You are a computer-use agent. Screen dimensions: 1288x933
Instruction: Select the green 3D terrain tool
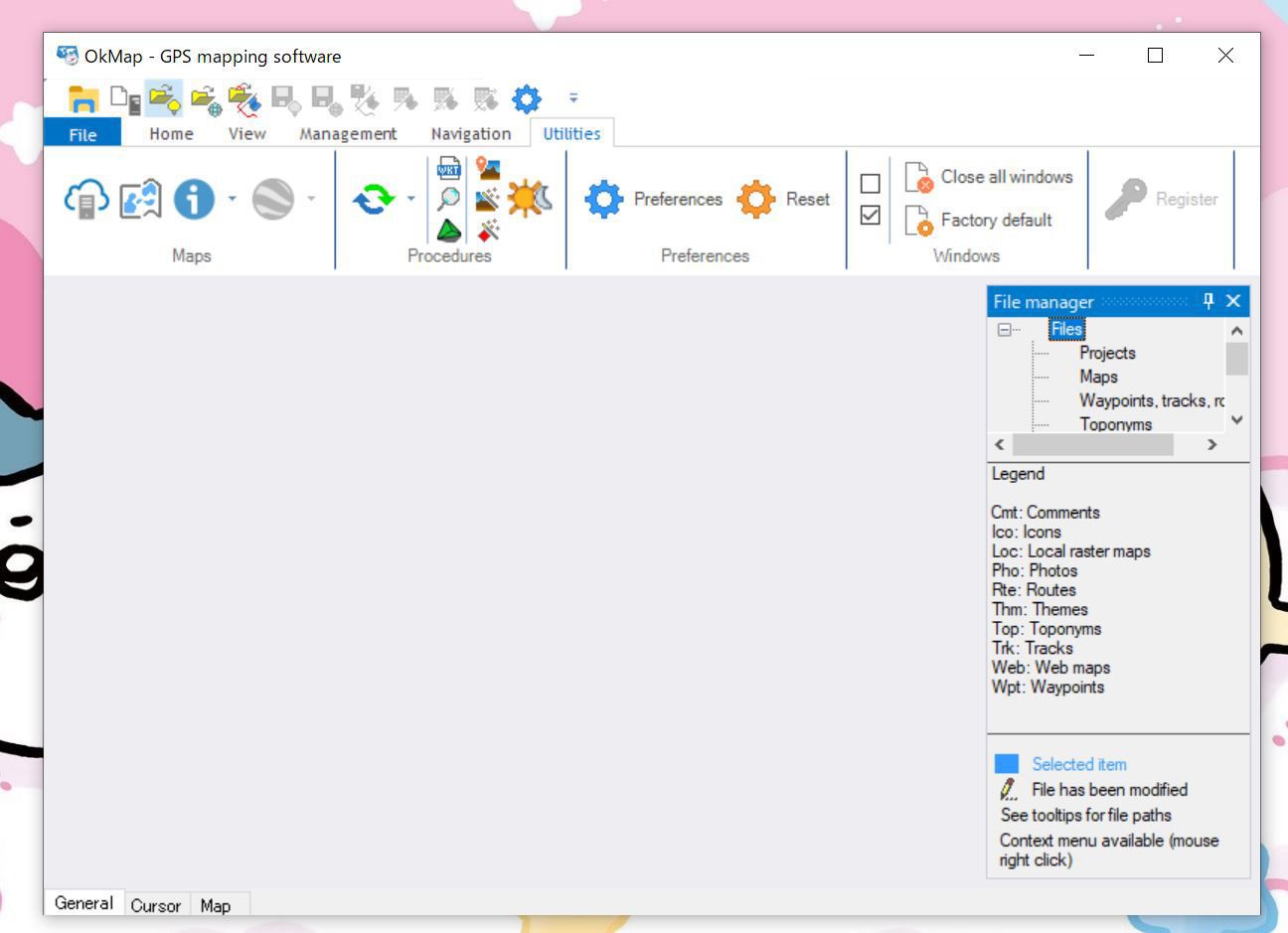point(448,230)
